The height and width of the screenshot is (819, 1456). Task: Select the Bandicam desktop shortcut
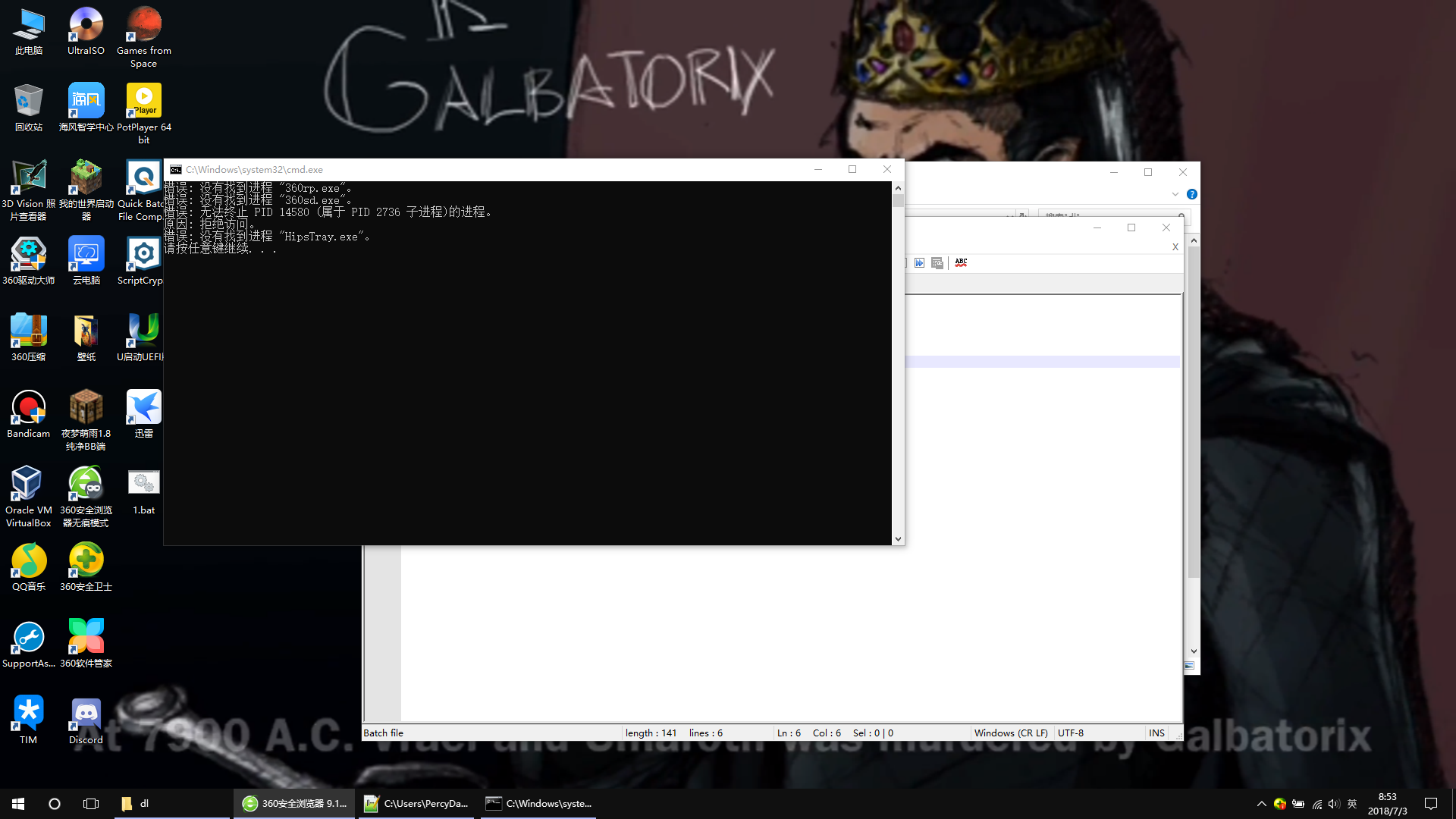click(29, 414)
